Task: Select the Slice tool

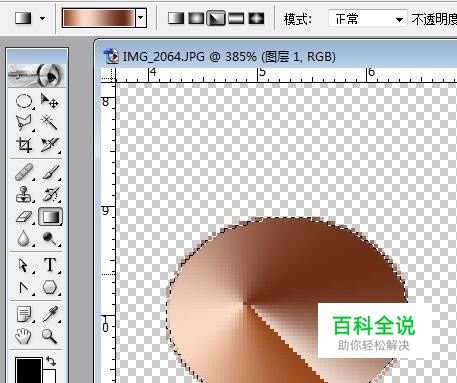Action: (x=50, y=145)
